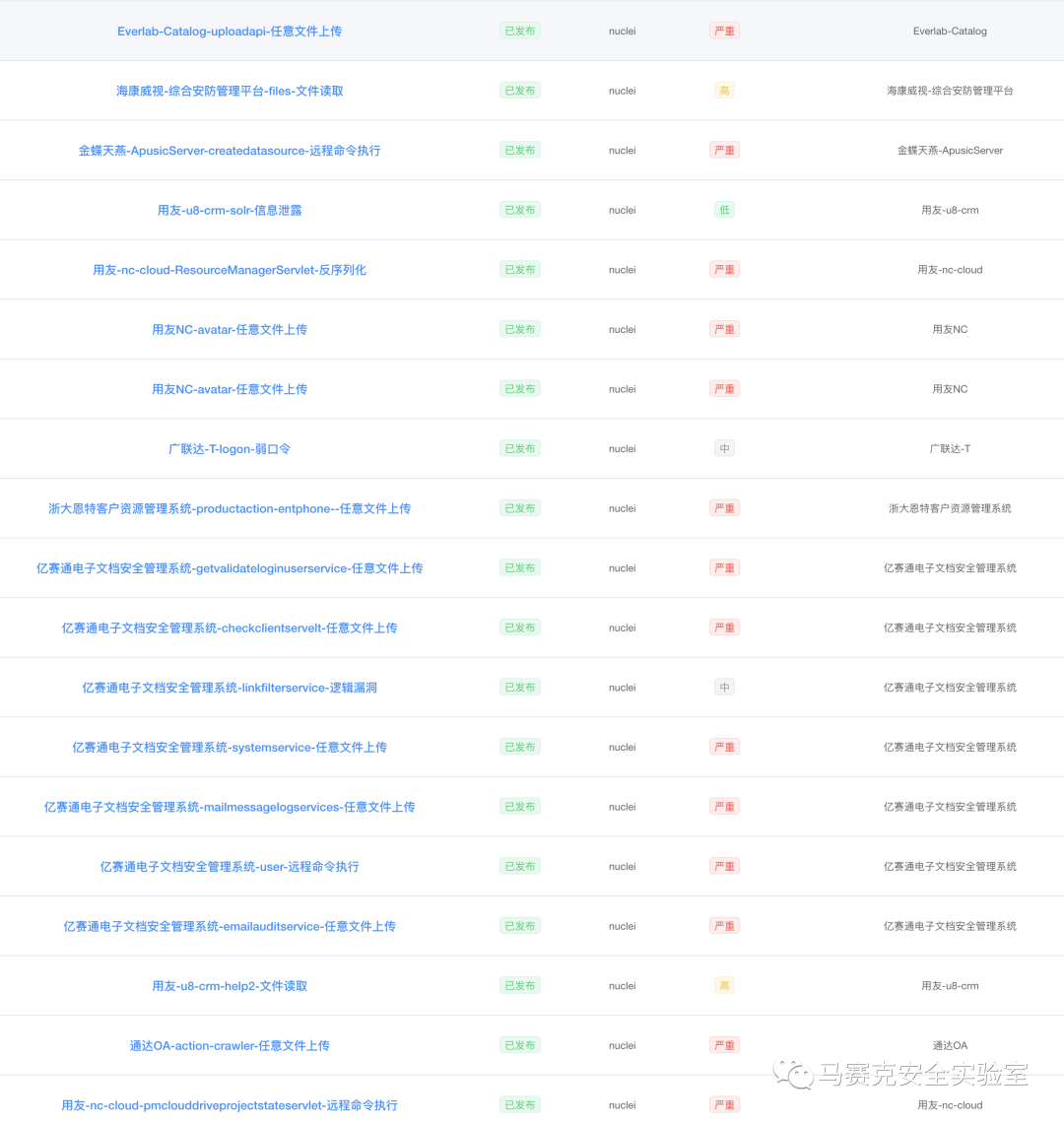Open 用友-nc-cloud-pmclouddriveprojectstateservlet-远程命令执行 link
Screen dimensions: 1064x1121
point(230,1106)
